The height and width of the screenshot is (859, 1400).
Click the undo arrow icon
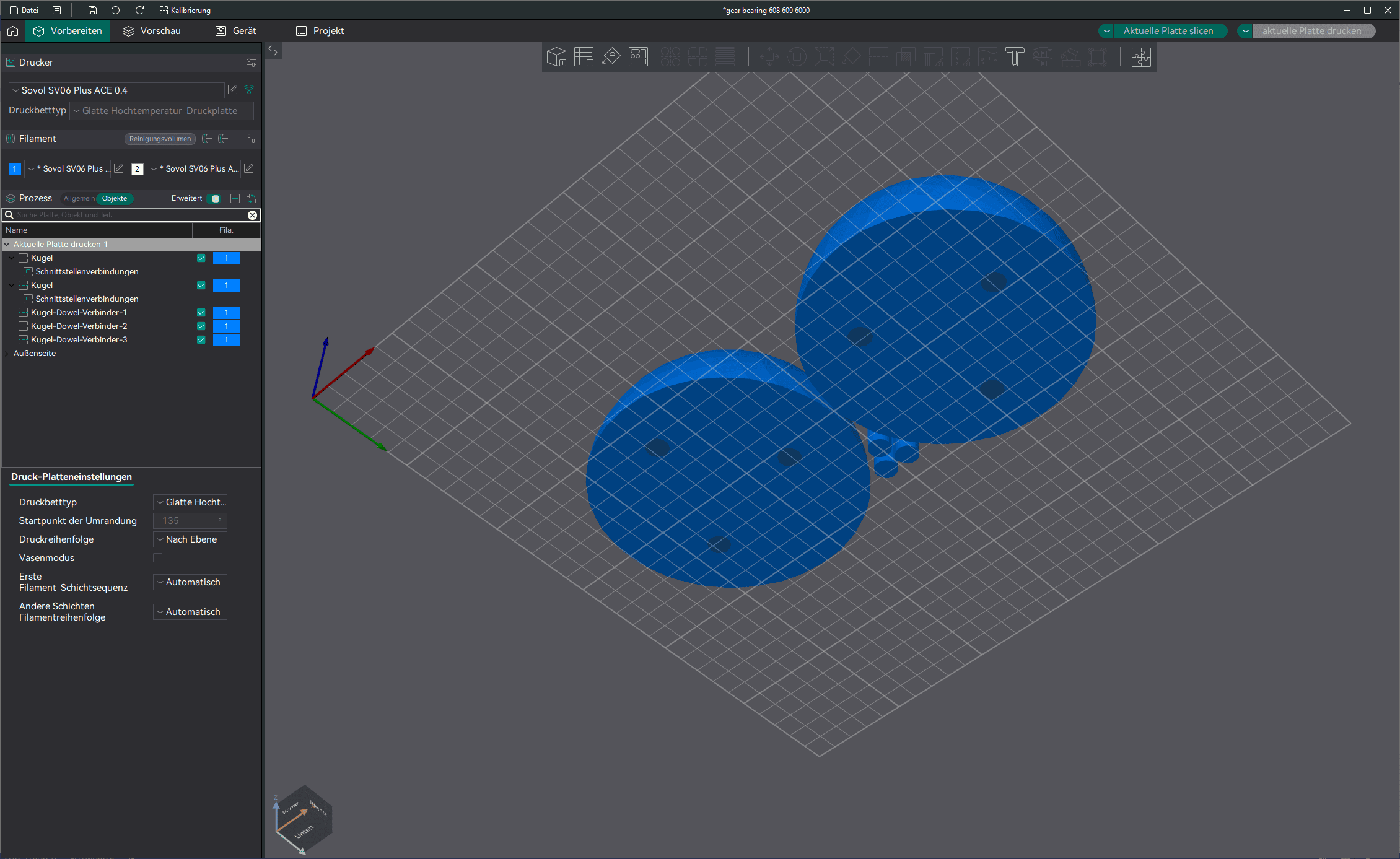115,10
